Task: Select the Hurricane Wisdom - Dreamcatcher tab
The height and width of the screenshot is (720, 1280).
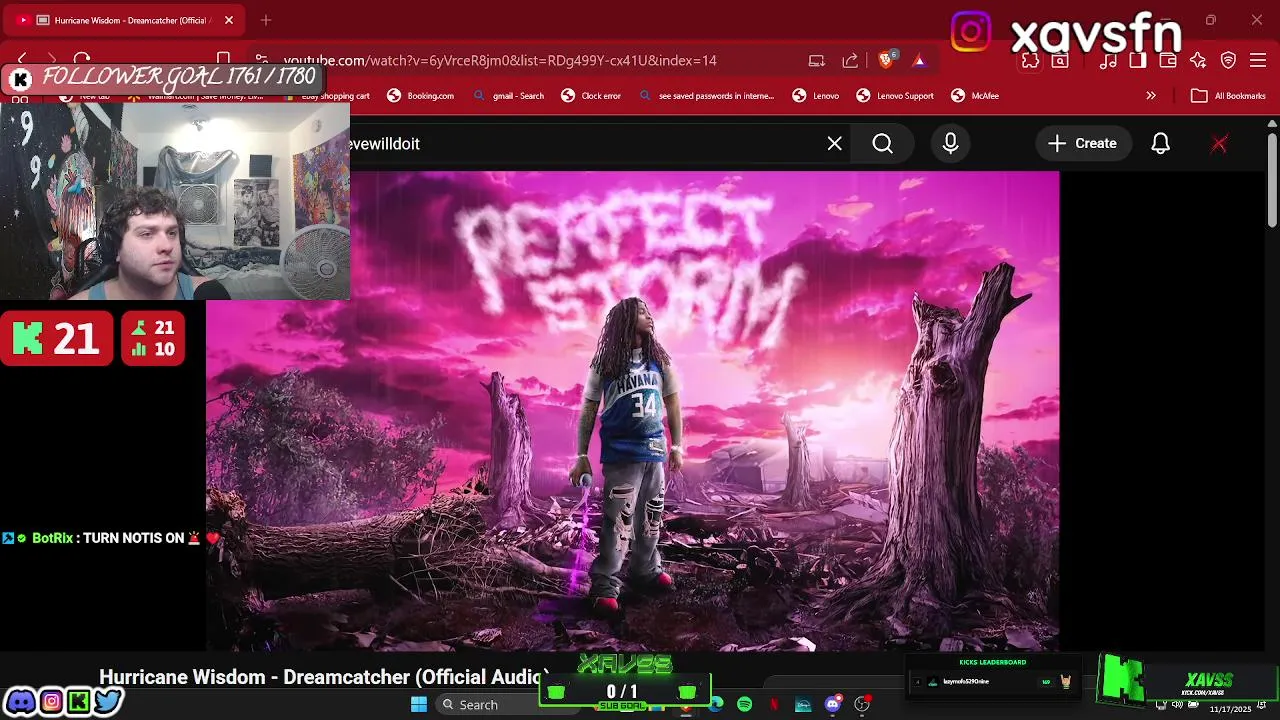Action: point(124,20)
